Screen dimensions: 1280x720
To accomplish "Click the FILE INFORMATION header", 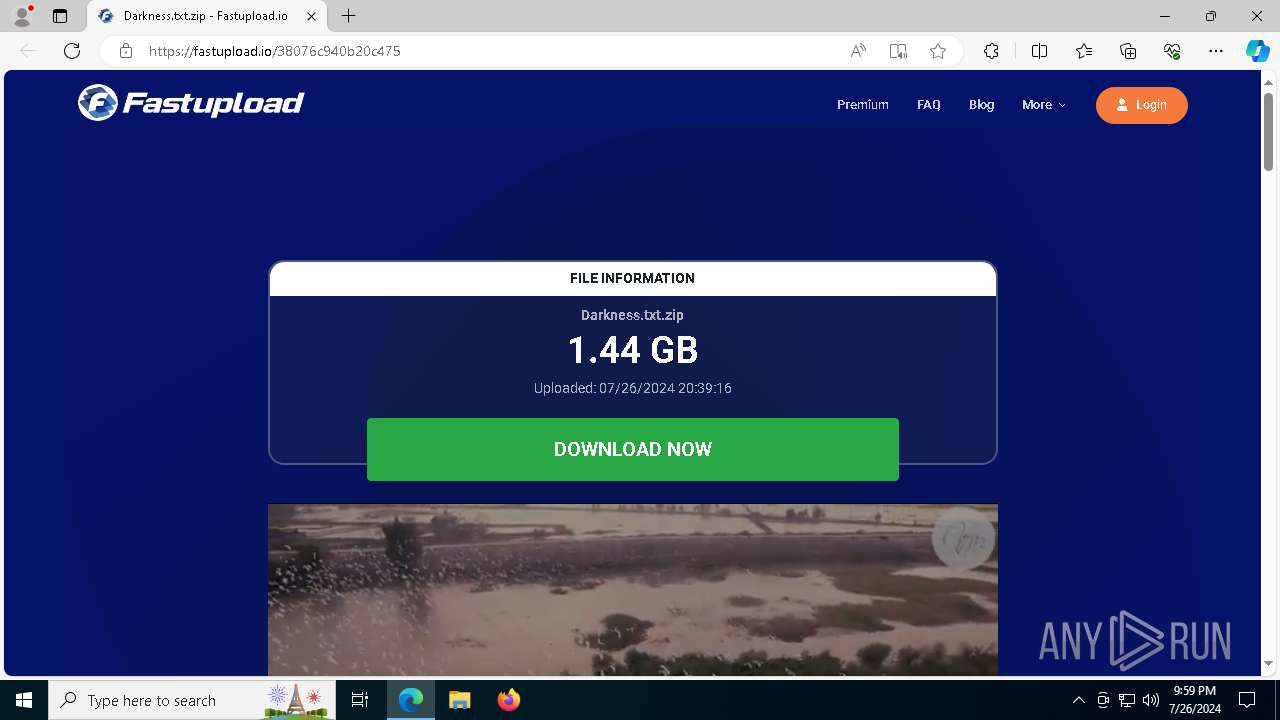I will click(633, 278).
